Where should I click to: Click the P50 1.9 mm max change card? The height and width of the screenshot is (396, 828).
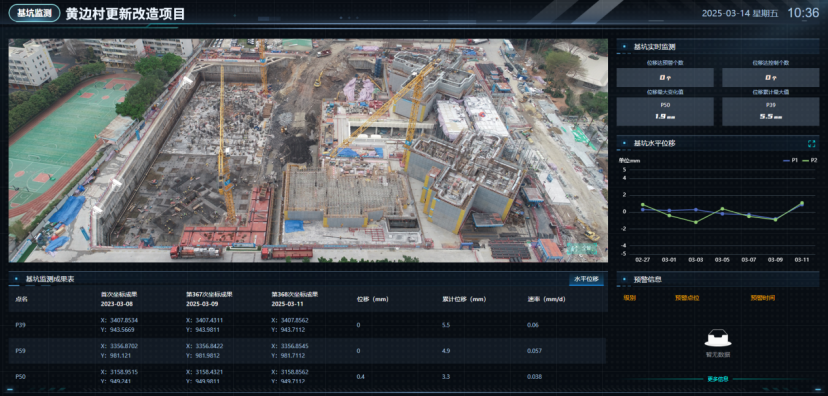click(x=665, y=111)
